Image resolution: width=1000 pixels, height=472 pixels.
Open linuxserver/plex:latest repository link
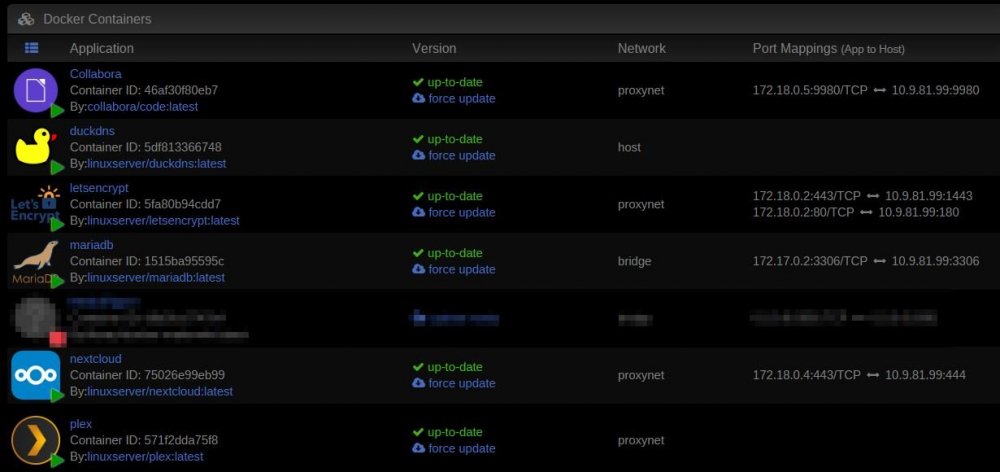(x=145, y=457)
